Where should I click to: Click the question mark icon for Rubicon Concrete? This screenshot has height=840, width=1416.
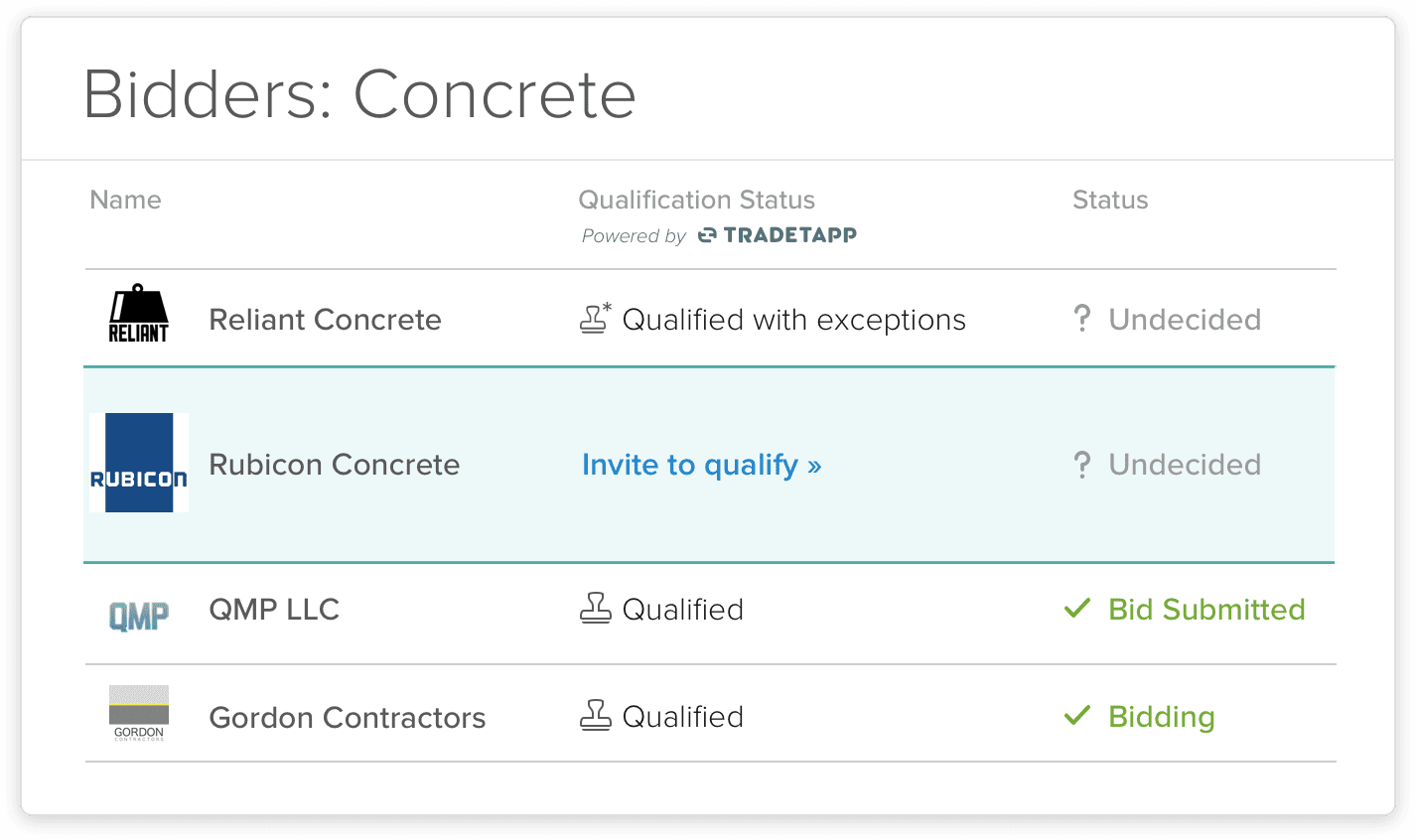tap(1082, 464)
